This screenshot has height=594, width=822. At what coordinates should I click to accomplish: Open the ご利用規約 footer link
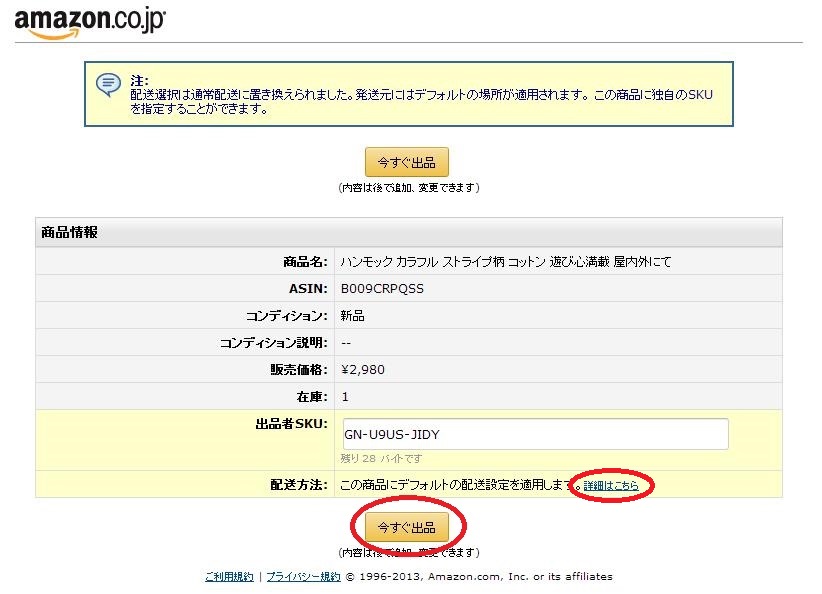coord(227,576)
